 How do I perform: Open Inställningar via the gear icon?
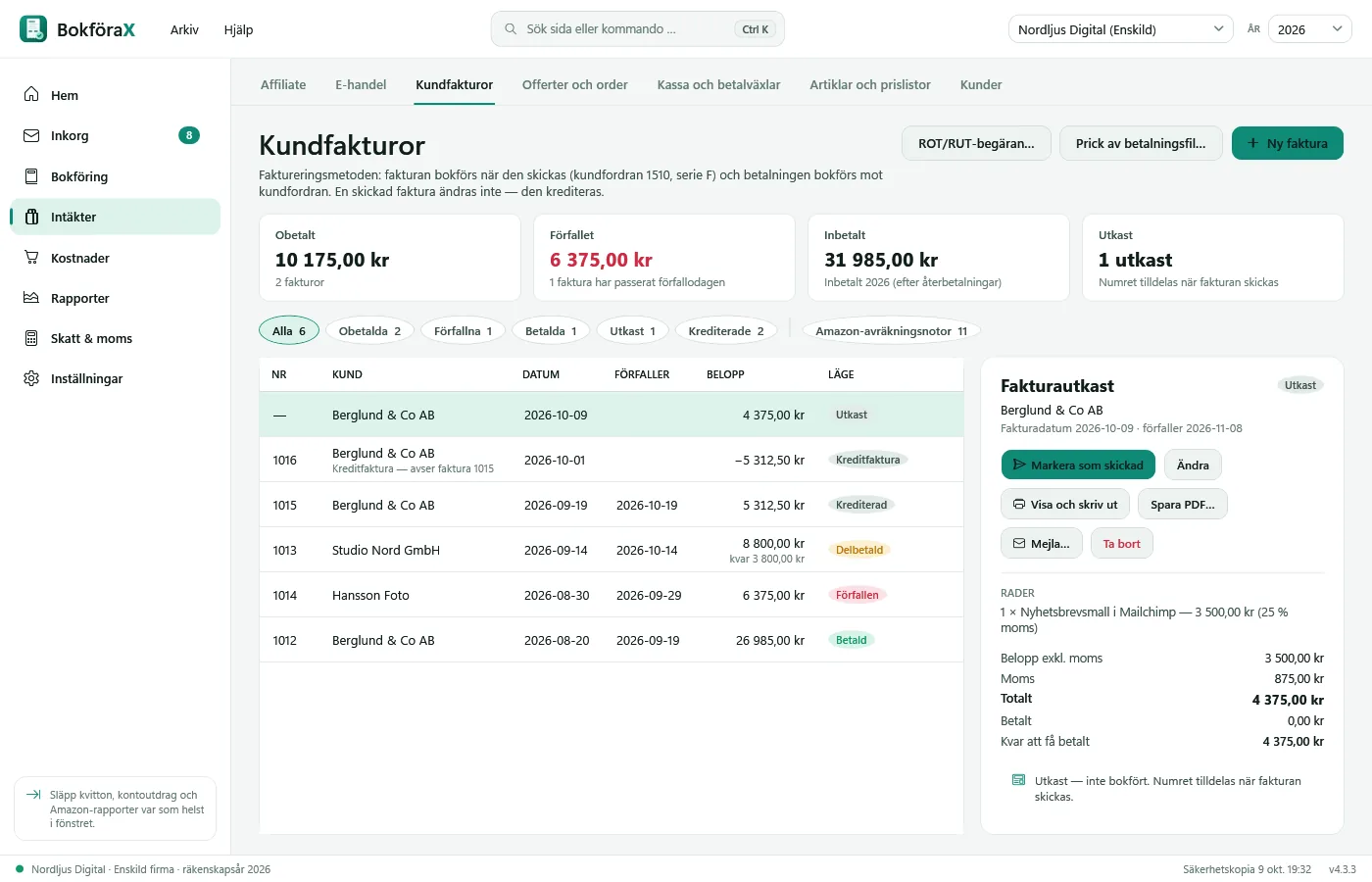point(31,378)
